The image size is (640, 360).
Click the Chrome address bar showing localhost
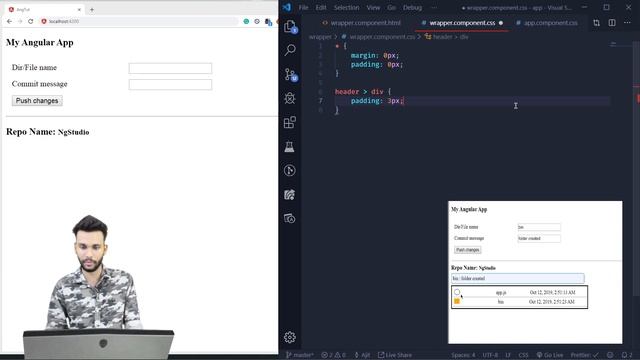(139, 21)
